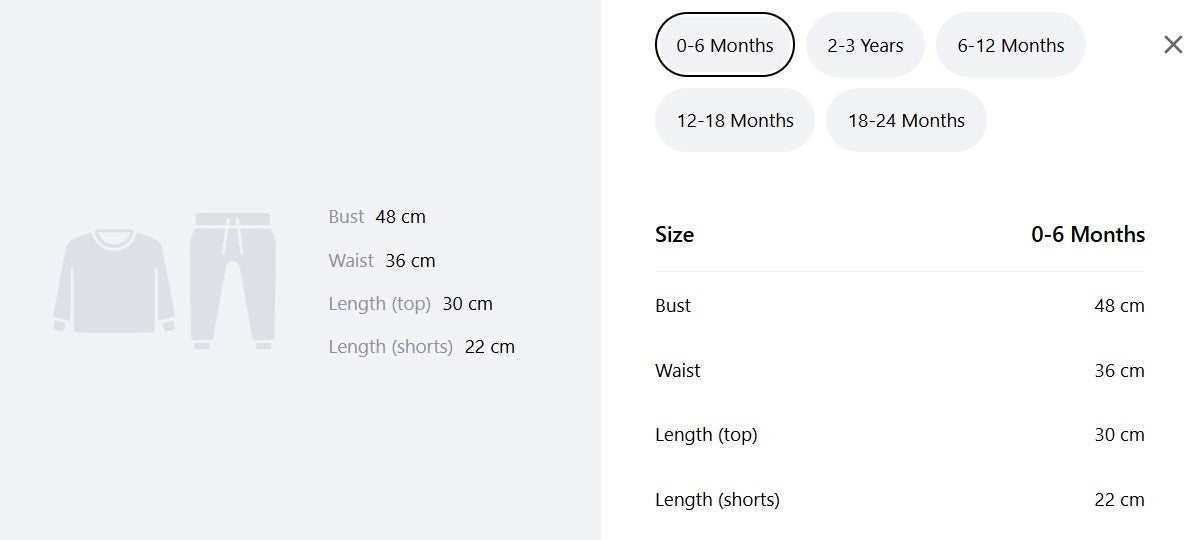This screenshot has height=540, width=1190.
Task: Click the sweatshirt top icon
Action: (x=114, y=281)
